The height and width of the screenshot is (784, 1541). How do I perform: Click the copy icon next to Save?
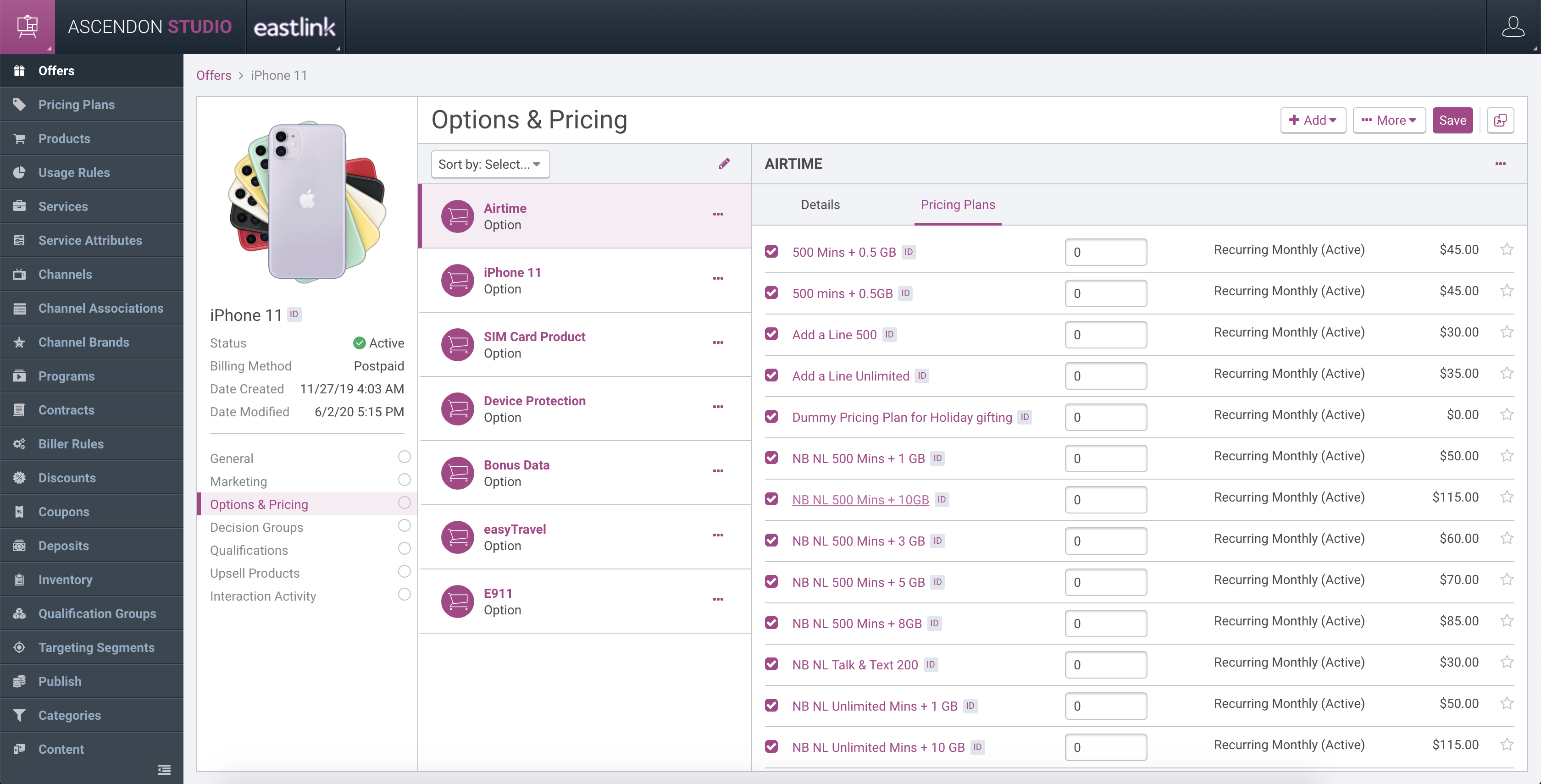(x=1500, y=120)
